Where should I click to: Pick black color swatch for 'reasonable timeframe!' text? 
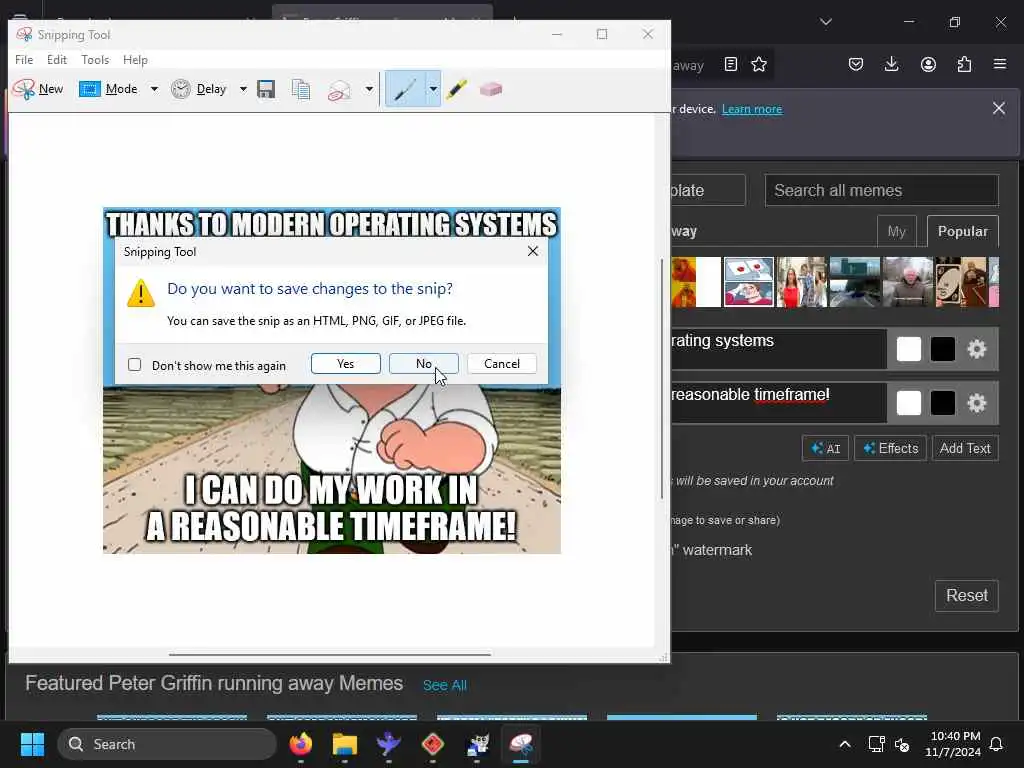click(942, 403)
